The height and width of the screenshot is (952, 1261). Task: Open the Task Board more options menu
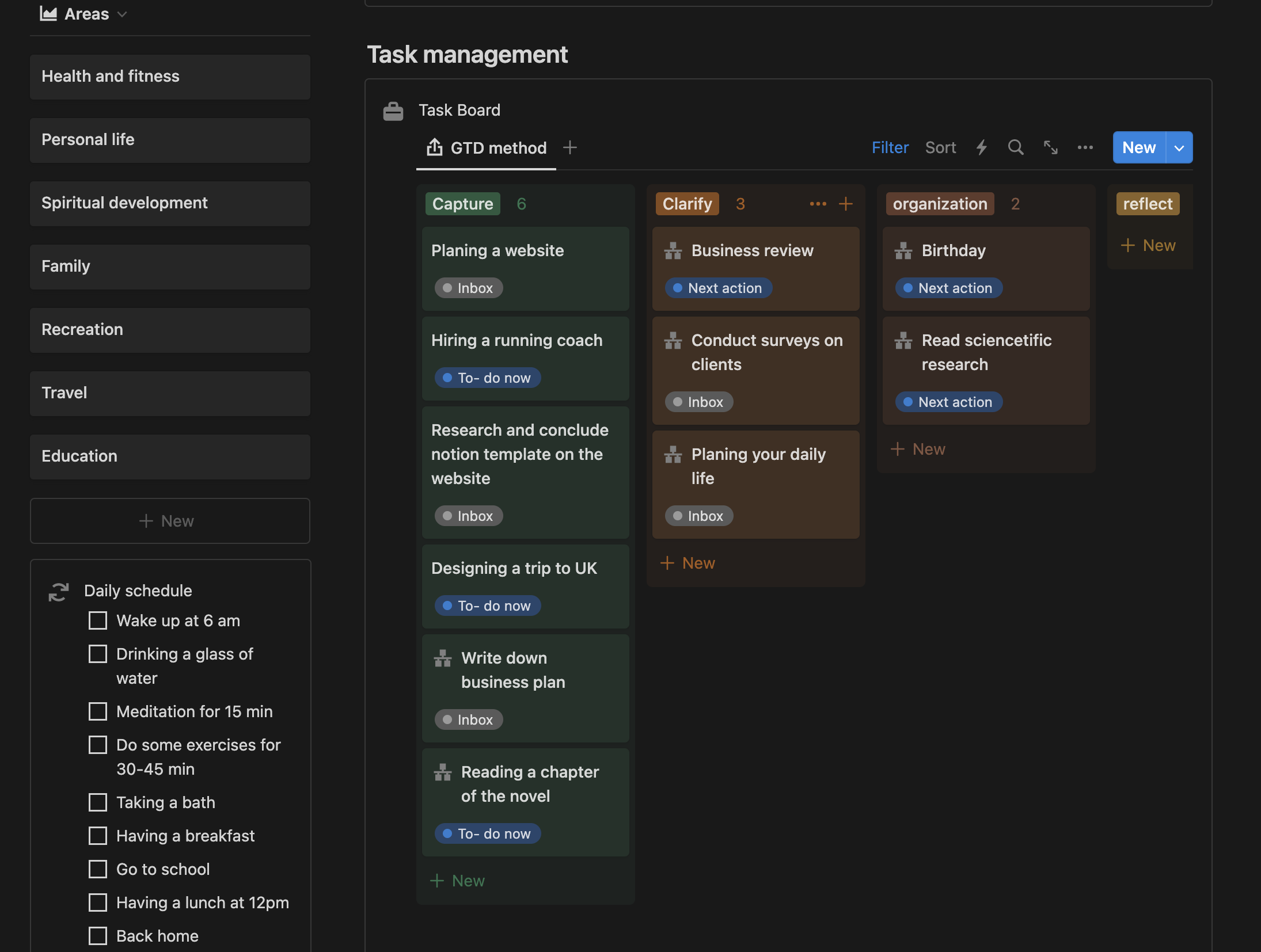1085,147
